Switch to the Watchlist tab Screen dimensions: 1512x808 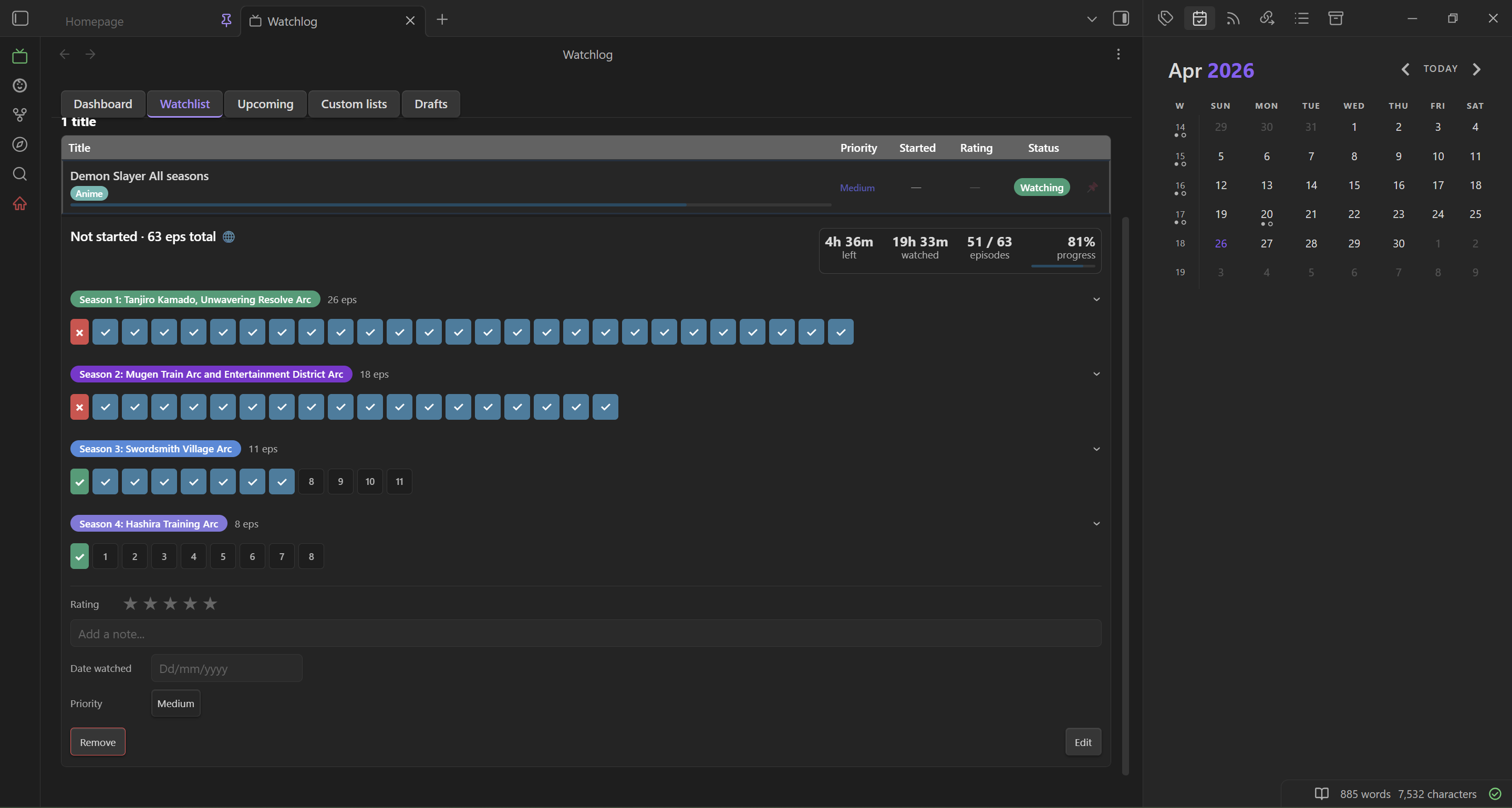(184, 104)
